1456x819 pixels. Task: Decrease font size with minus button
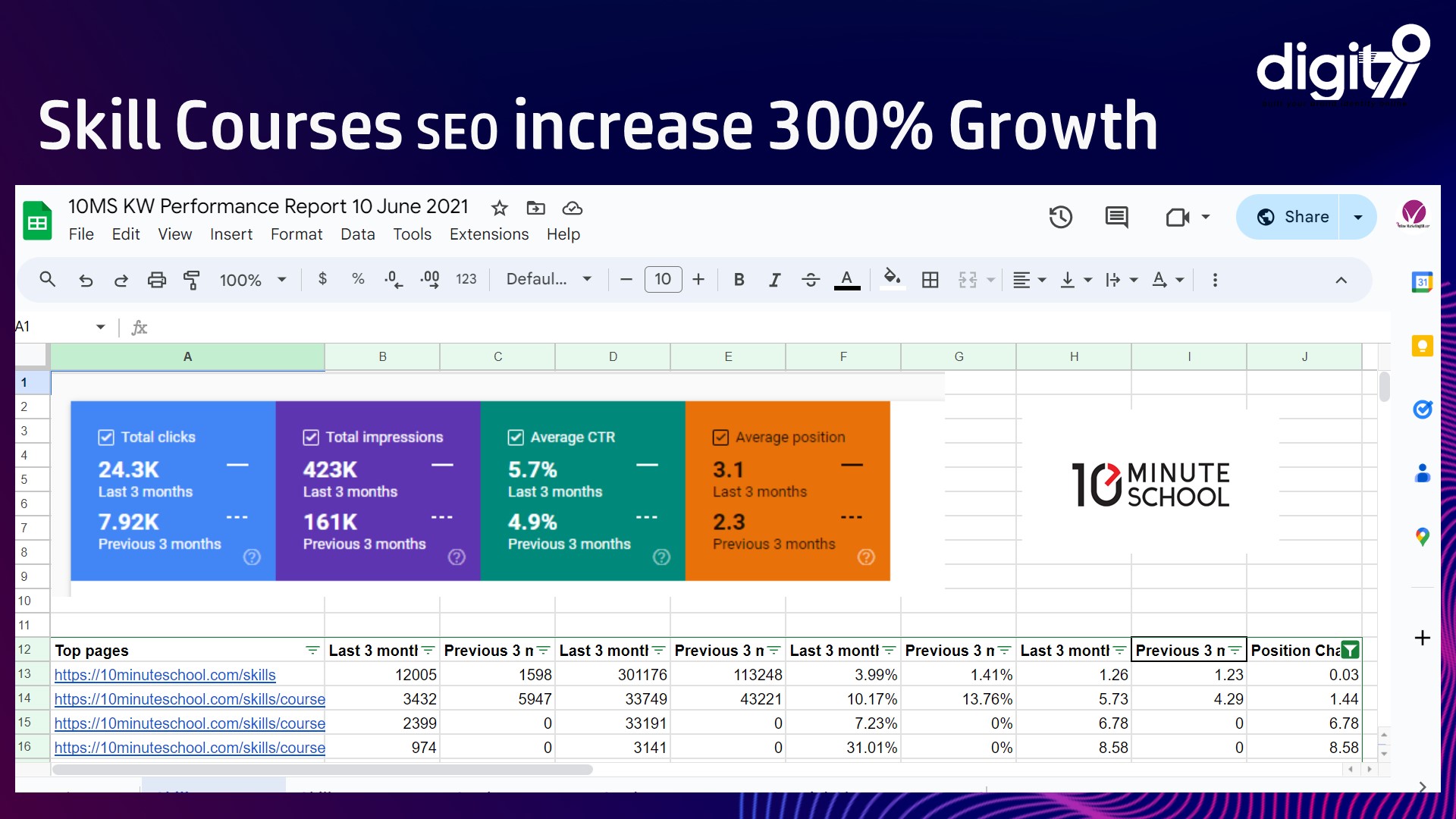626,280
